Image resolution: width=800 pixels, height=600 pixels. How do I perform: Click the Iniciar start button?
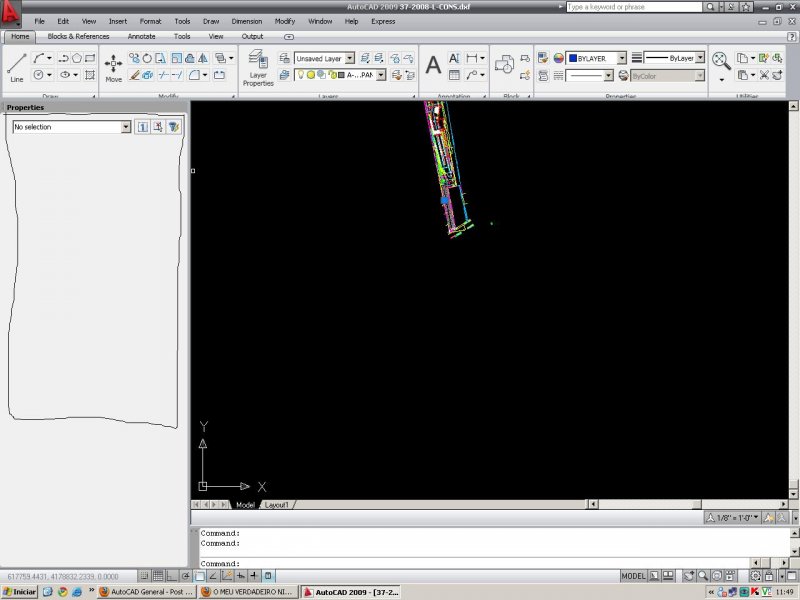click(20, 592)
